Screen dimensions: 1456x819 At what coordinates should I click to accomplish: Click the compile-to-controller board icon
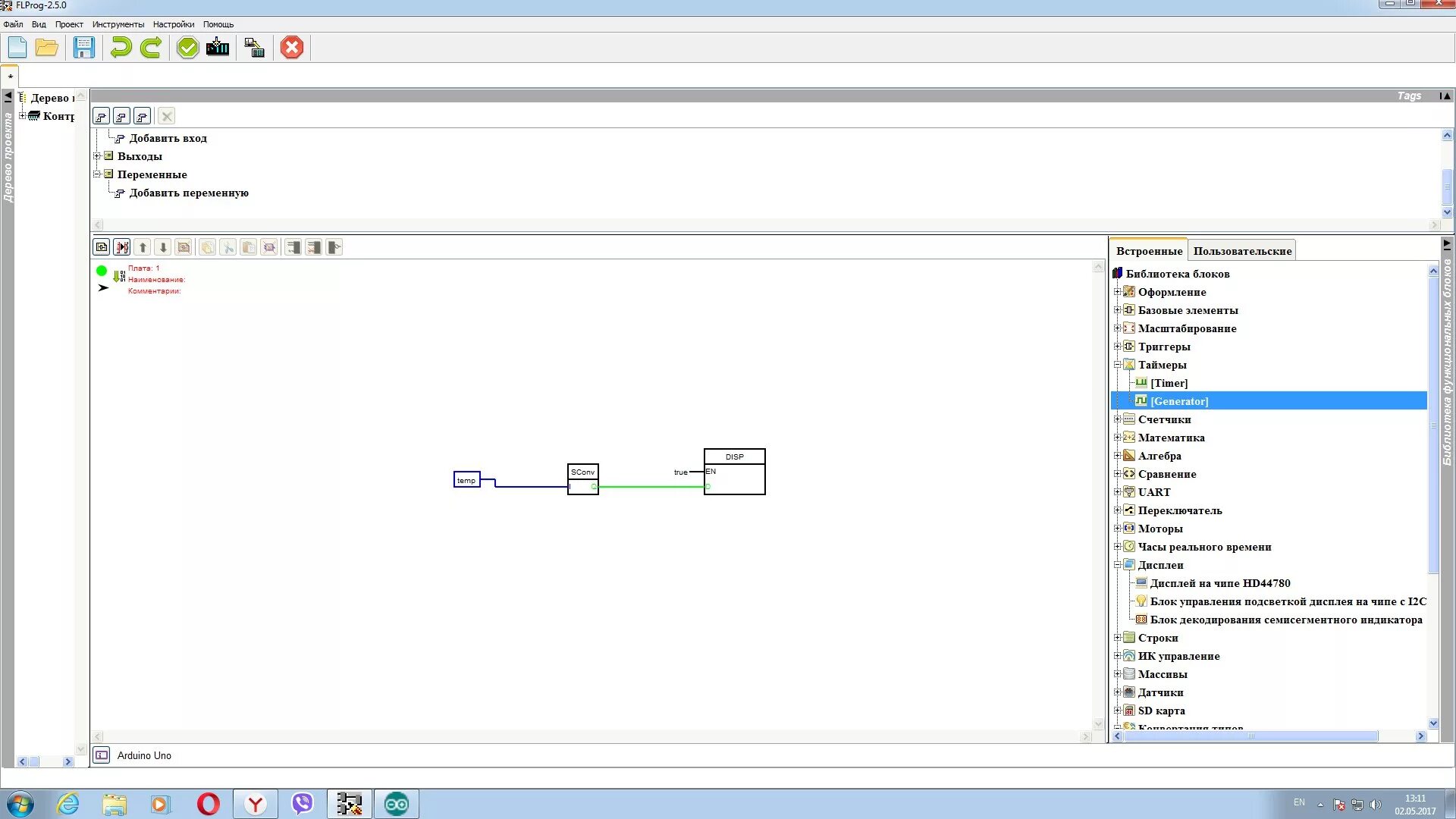click(218, 48)
